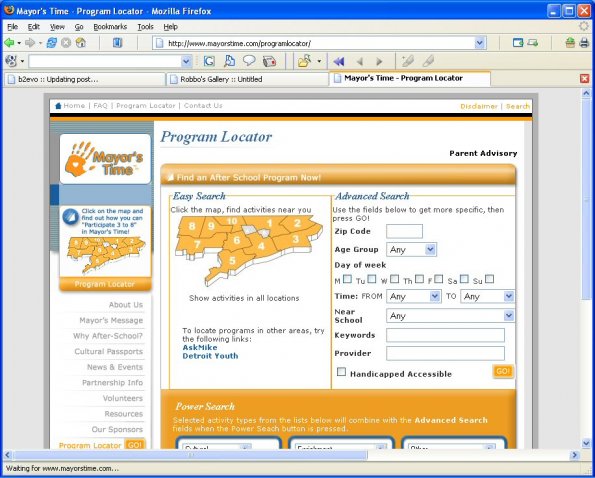
Task: Open the Edit menu
Action: (x=33, y=27)
